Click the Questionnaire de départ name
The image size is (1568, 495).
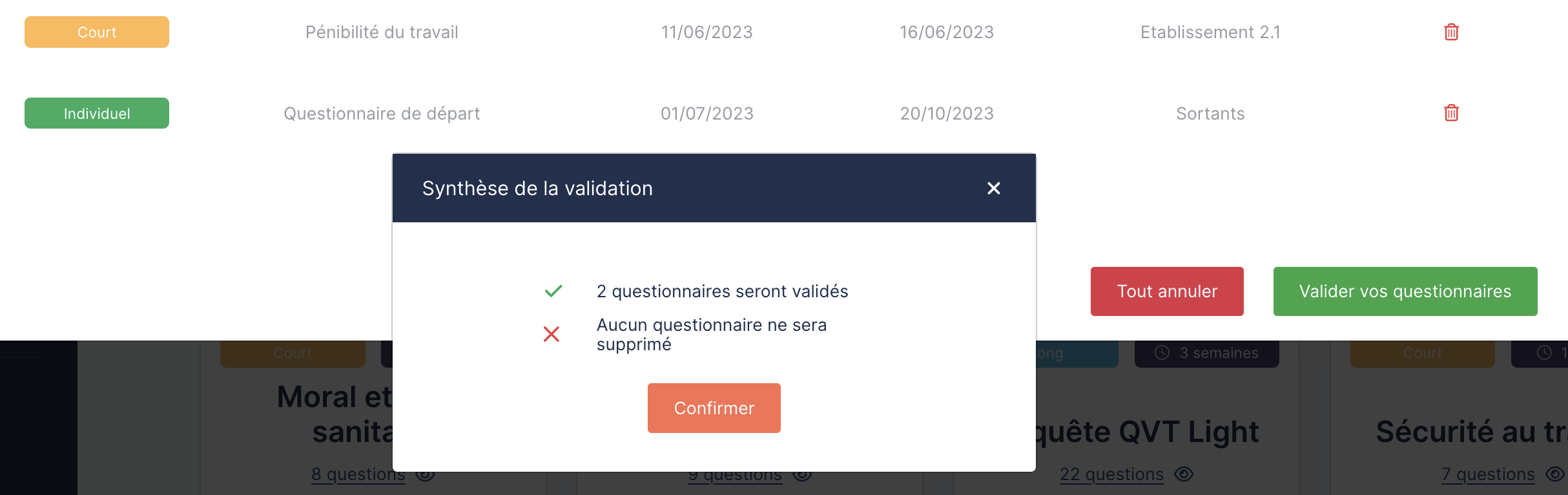pyautogui.click(x=382, y=114)
